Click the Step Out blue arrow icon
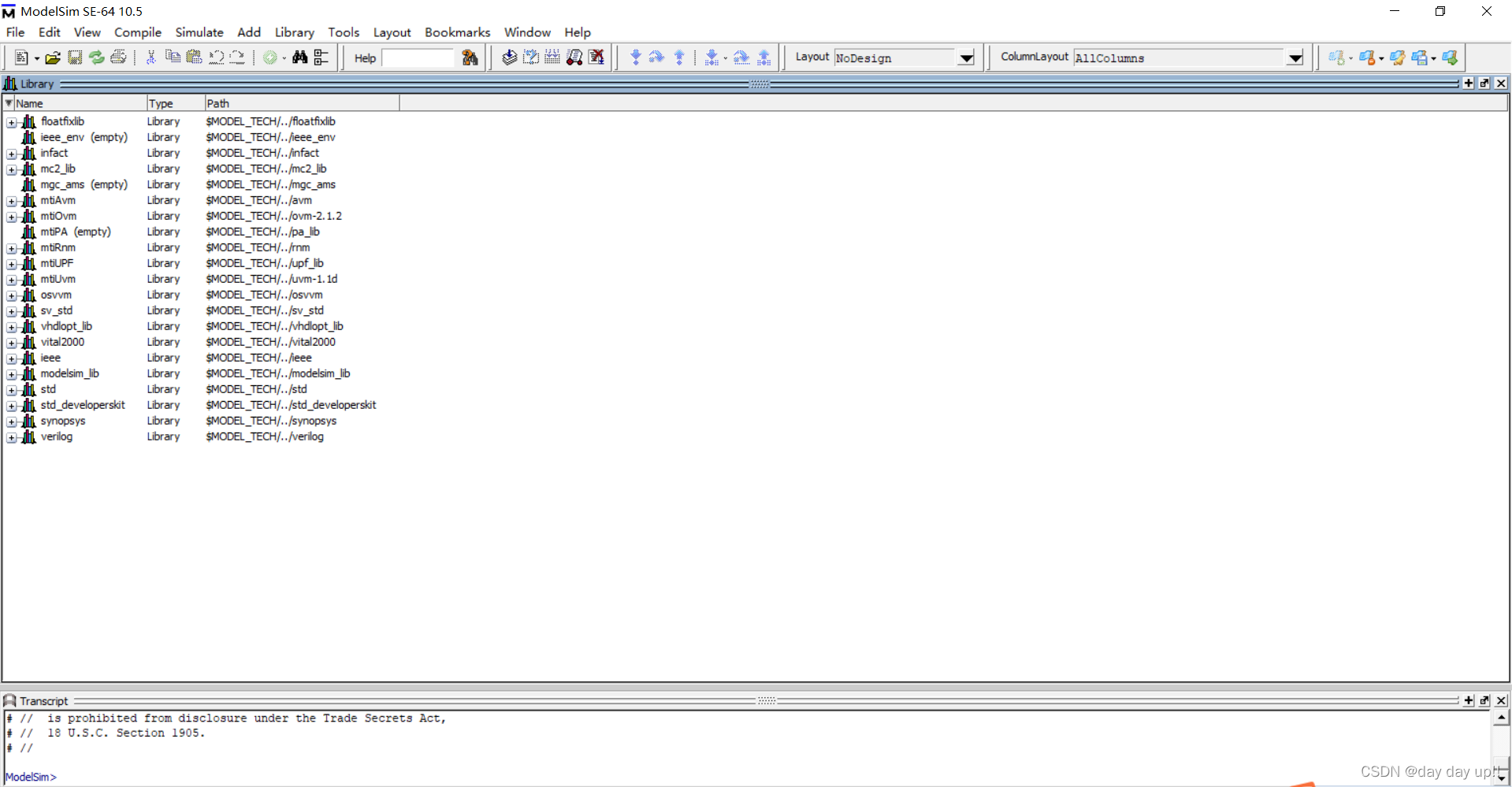The width and height of the screenshot is (1512, 787). [679, 58]
